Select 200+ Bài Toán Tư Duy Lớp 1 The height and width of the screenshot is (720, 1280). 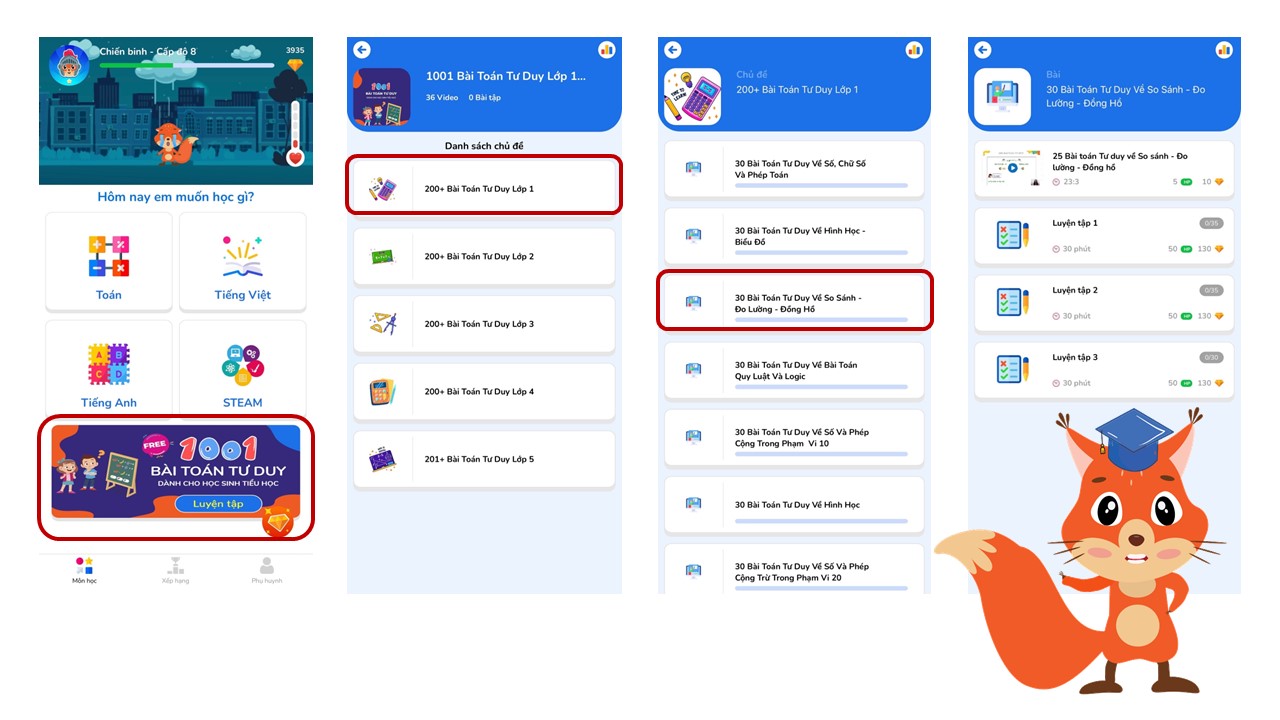484,188
